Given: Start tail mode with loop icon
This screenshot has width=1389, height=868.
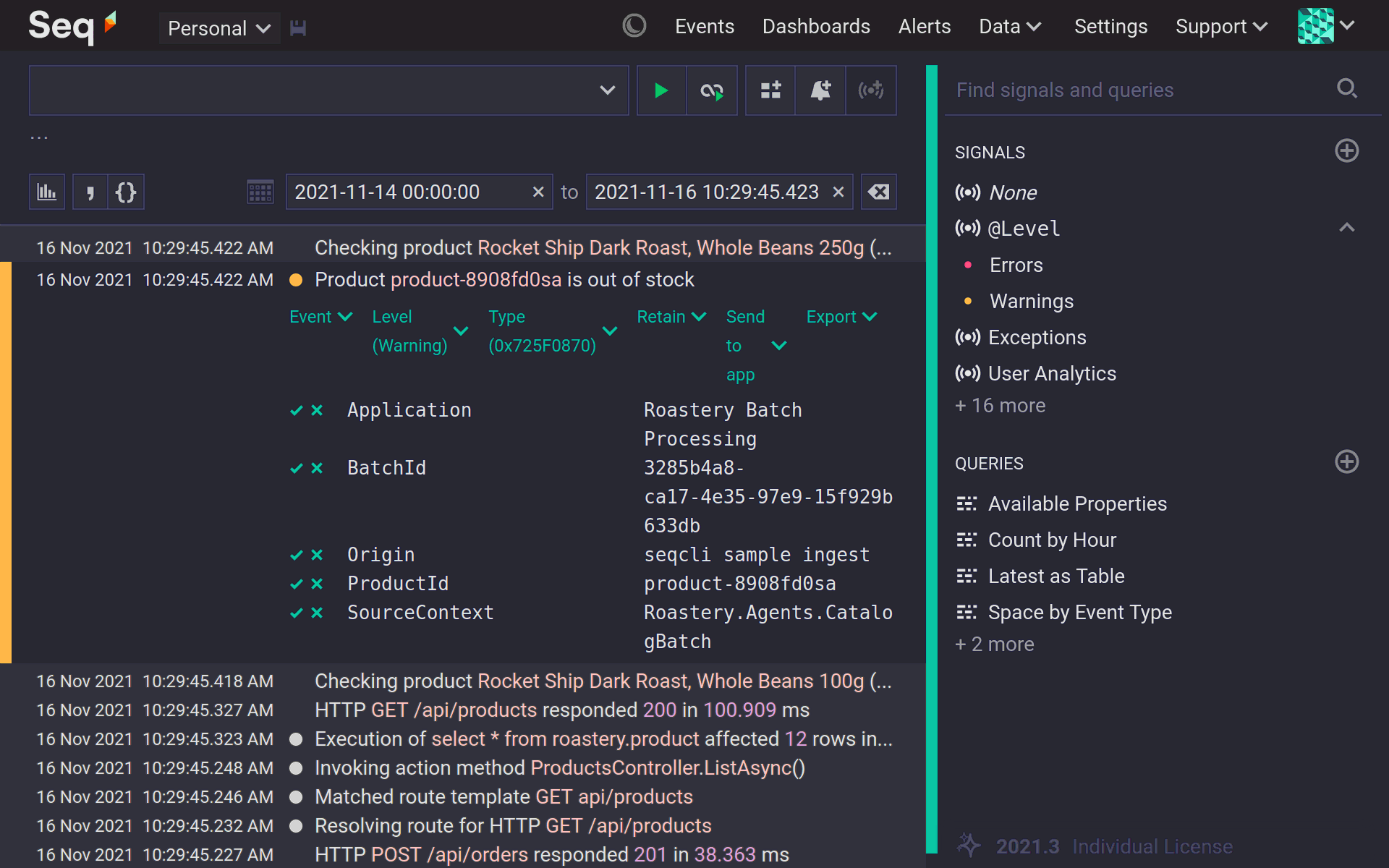Looking at the screenshot, I should (712, 90).
